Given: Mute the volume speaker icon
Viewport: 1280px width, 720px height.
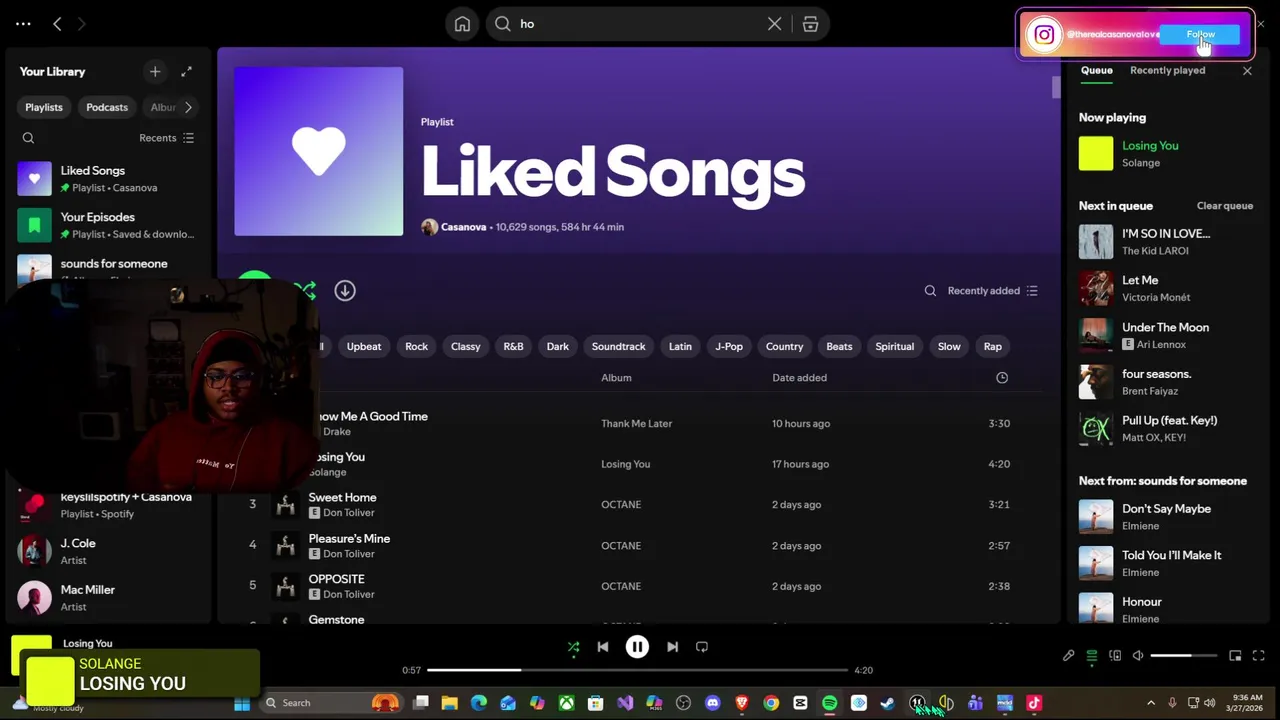Looking at the screenshot, I should point(1138,656).
